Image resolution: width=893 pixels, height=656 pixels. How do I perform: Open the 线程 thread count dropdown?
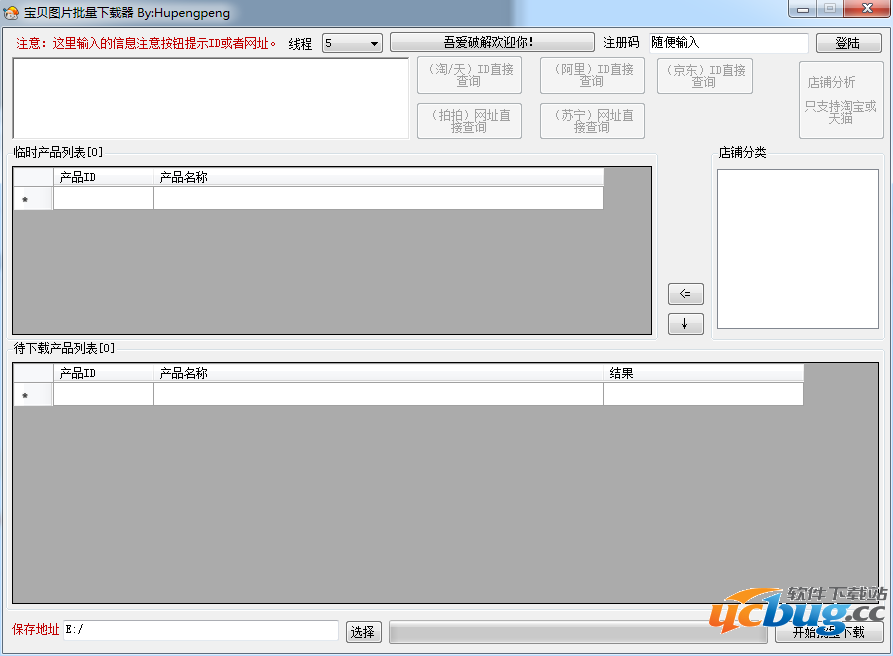tap(352, 43)
